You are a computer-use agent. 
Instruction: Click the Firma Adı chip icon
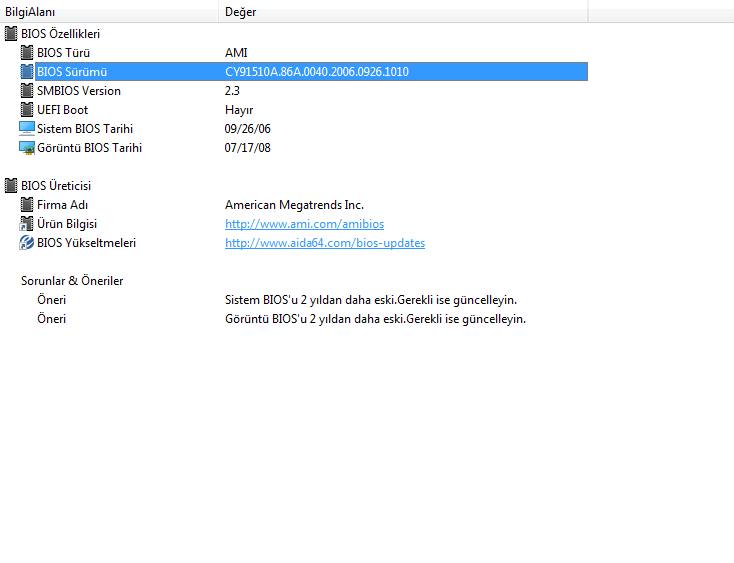[x=27, y=205]
